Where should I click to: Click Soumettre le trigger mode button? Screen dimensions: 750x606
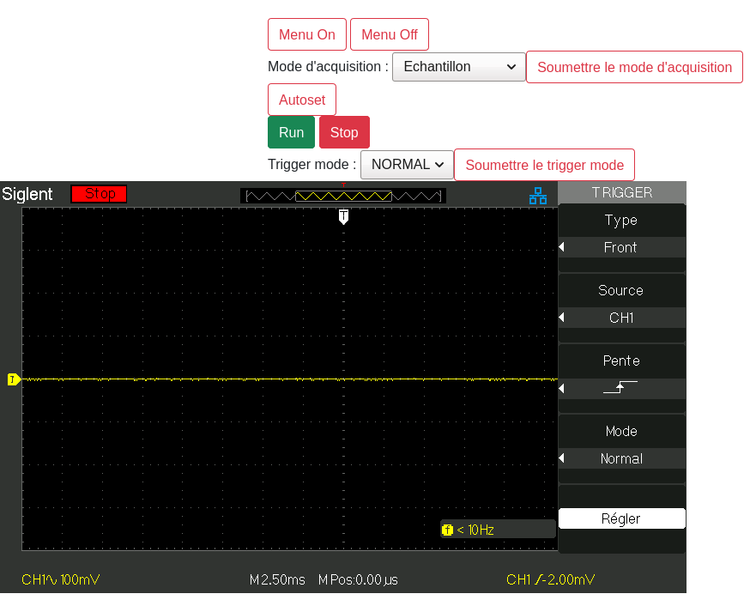click(x=544, y=165)
